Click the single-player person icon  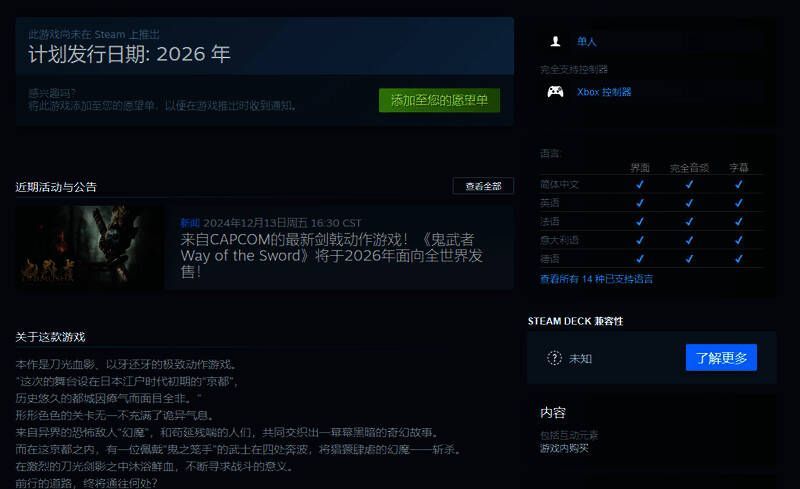pyautogui.click(x=555, y=41)
